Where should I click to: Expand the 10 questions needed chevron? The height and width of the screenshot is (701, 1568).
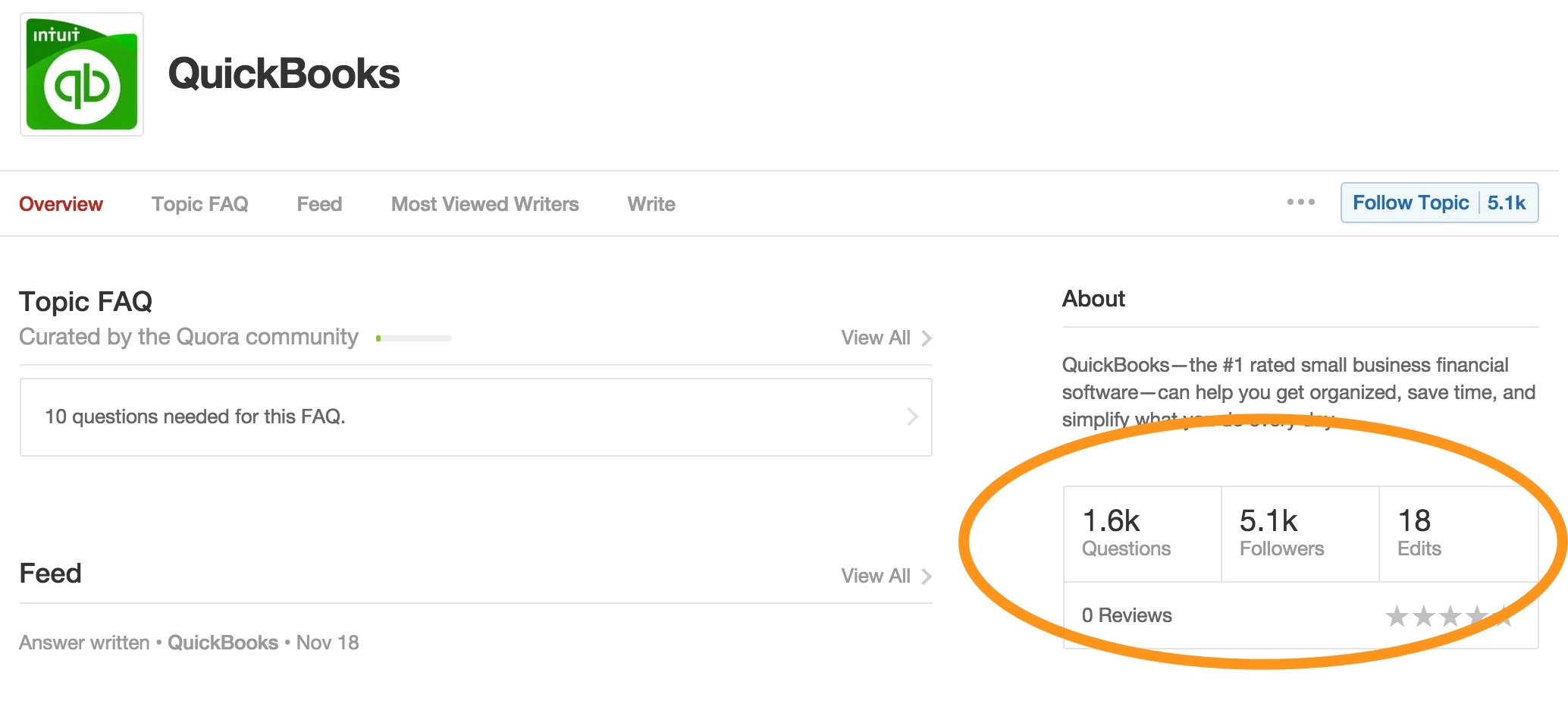[912, 417]
